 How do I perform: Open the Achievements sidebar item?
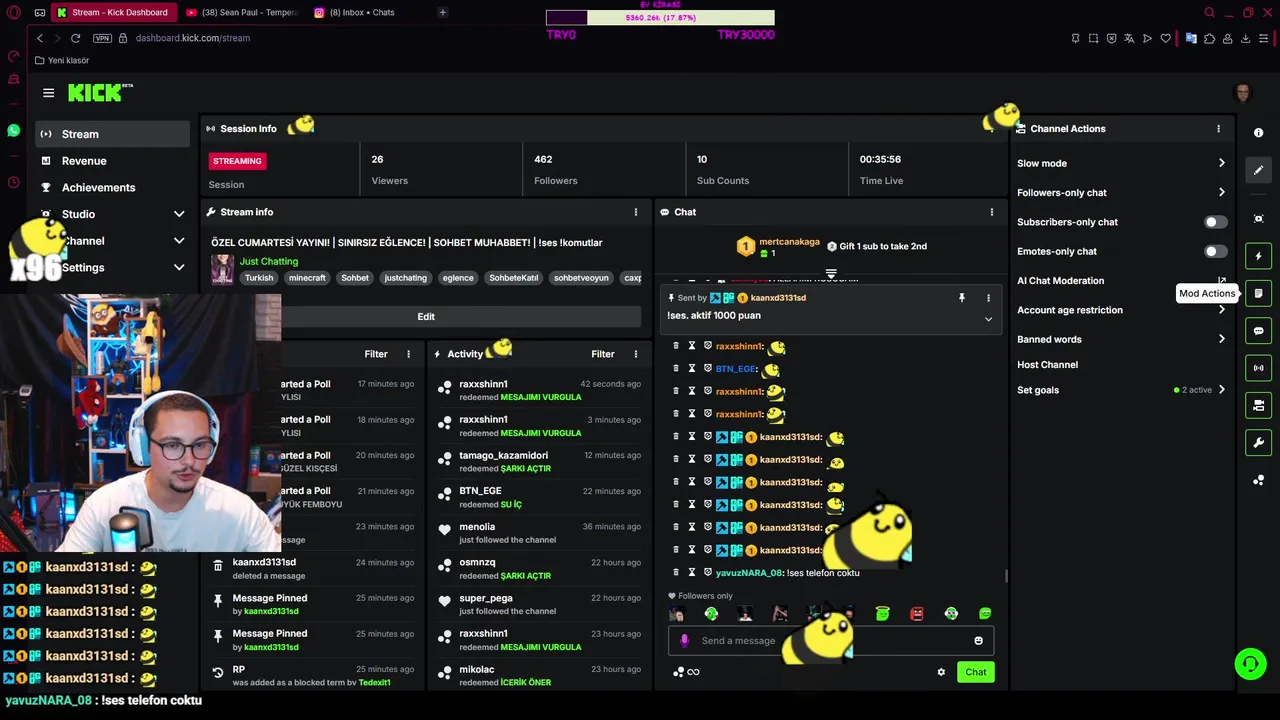[112, 188]
